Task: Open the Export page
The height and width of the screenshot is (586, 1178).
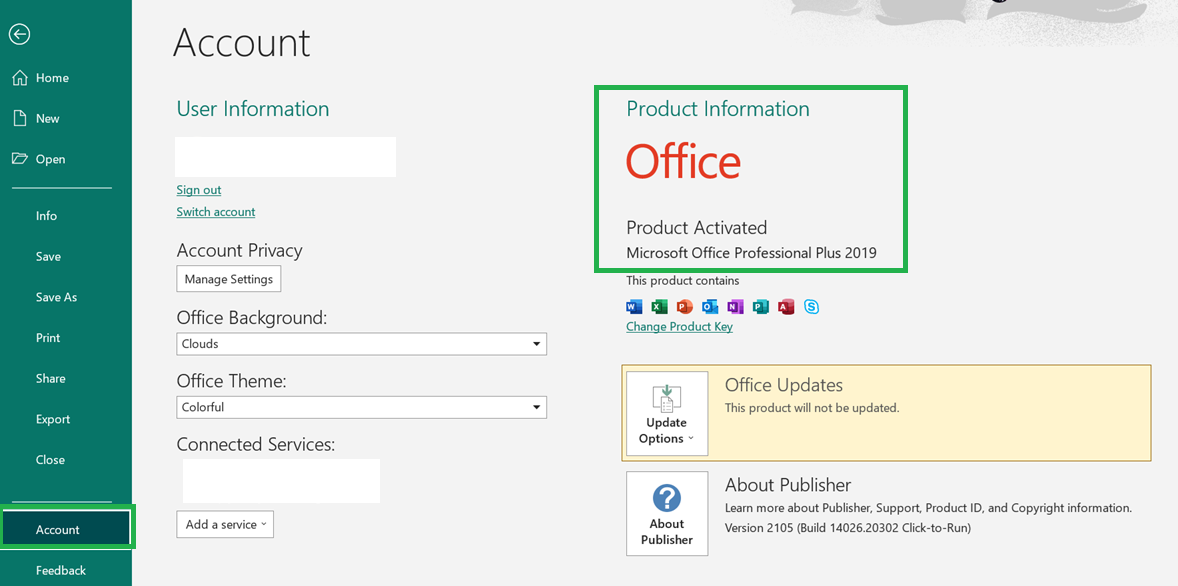Action: [x=53, y=418]
